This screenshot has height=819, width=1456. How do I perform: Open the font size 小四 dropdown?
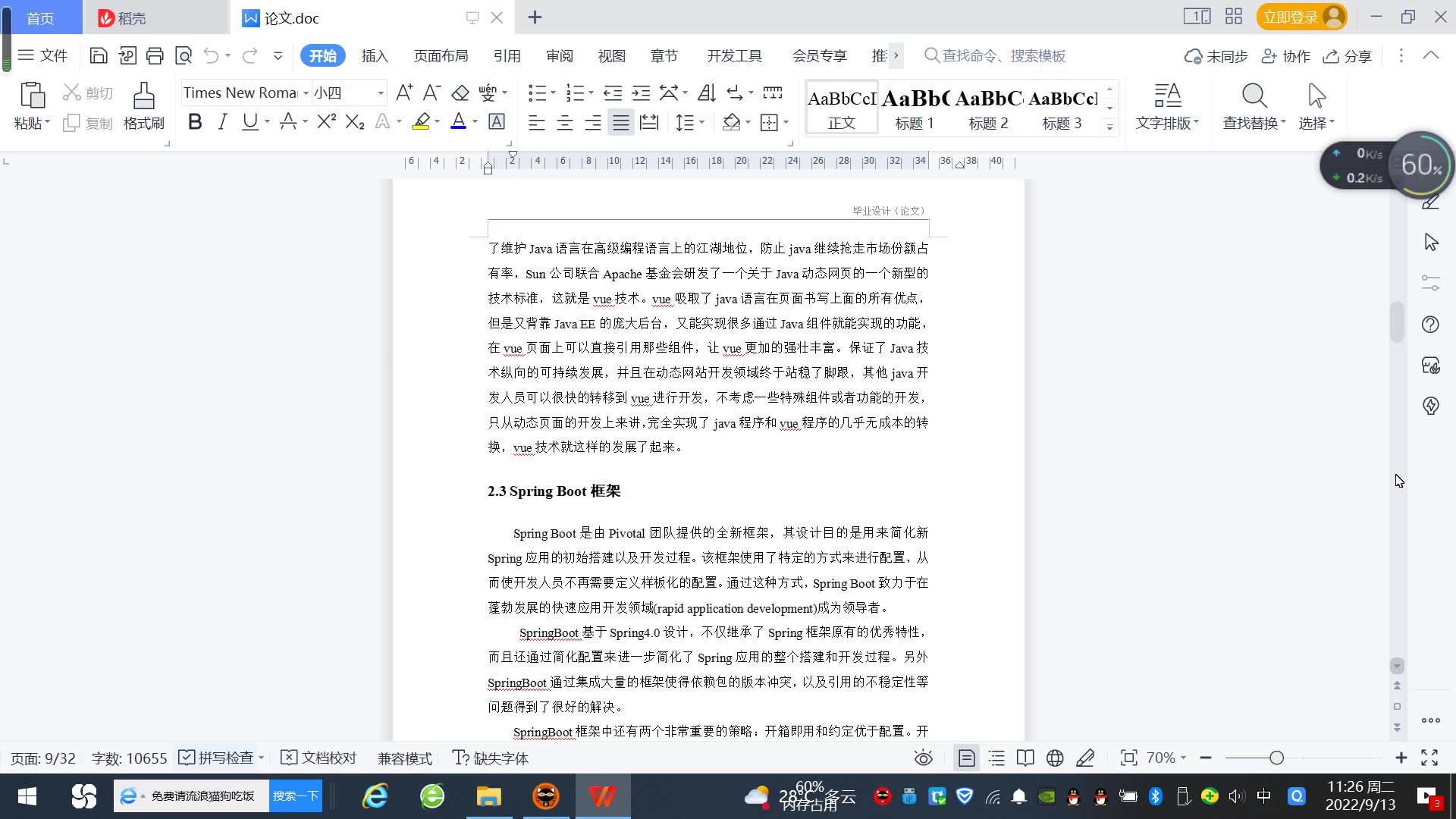(381, 93)
